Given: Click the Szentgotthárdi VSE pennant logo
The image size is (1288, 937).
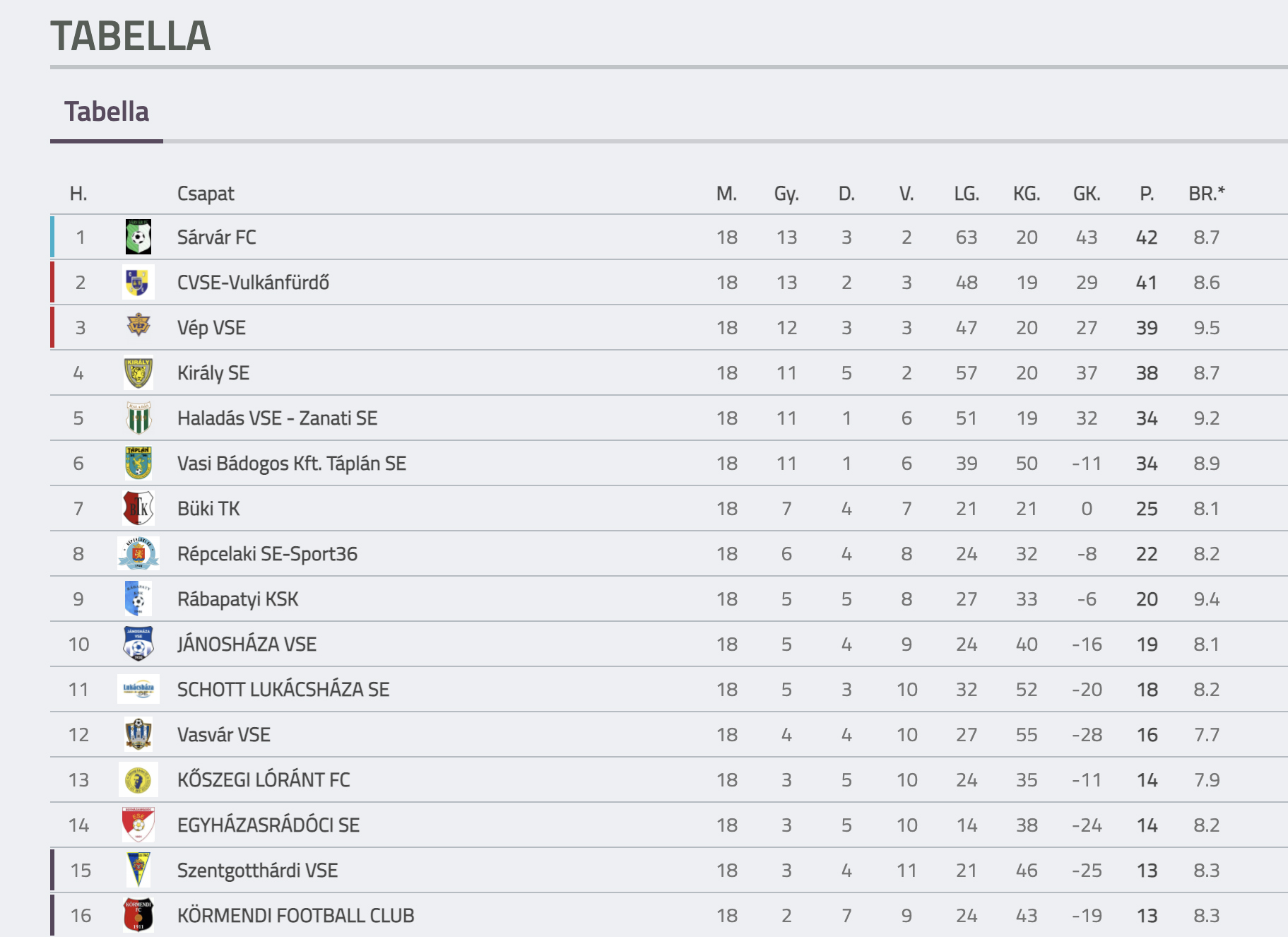Looking at the screenshot, I should pos(138,870).
